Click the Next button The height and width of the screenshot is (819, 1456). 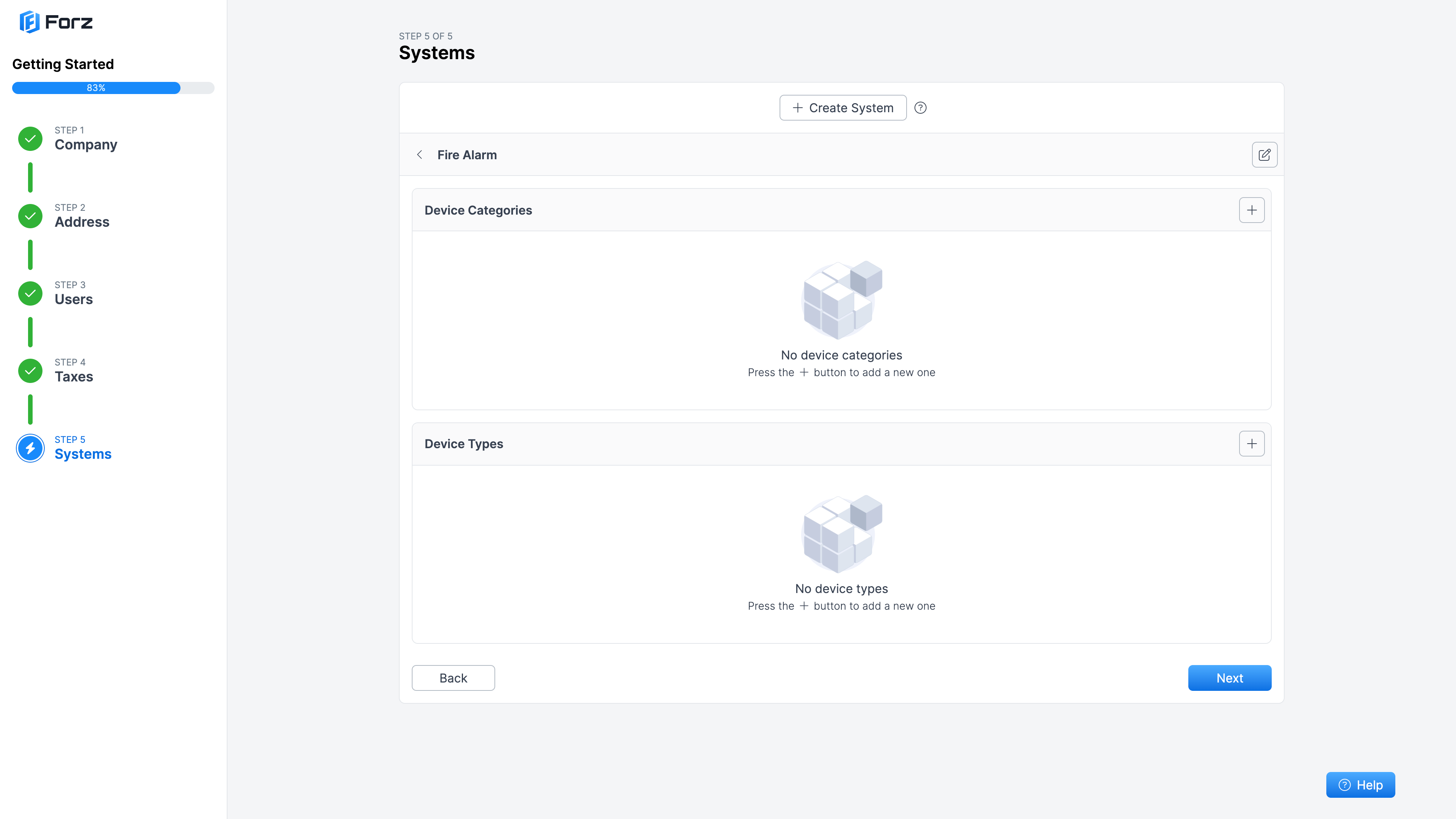(1229, 678)
